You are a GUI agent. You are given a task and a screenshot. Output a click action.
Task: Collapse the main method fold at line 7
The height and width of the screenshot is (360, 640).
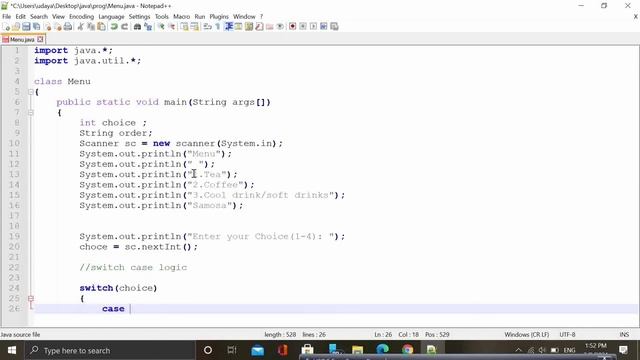pos(31,113)
